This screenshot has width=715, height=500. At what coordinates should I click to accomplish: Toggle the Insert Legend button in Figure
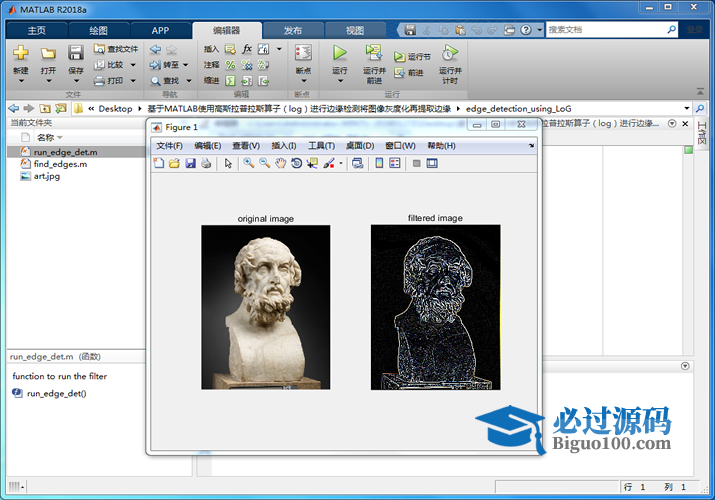pyautogui.click(x=395, y=163)
